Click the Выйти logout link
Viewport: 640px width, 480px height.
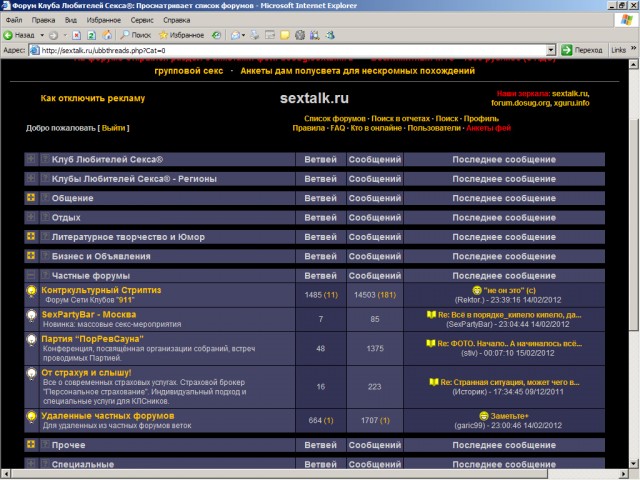click(x=113, y=128)
